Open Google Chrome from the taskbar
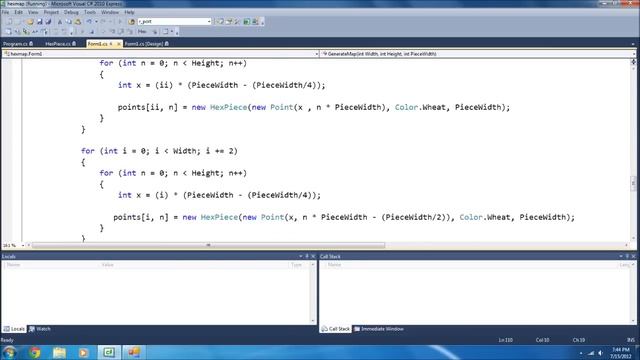640x360 pixels. (x=35, y=352)
